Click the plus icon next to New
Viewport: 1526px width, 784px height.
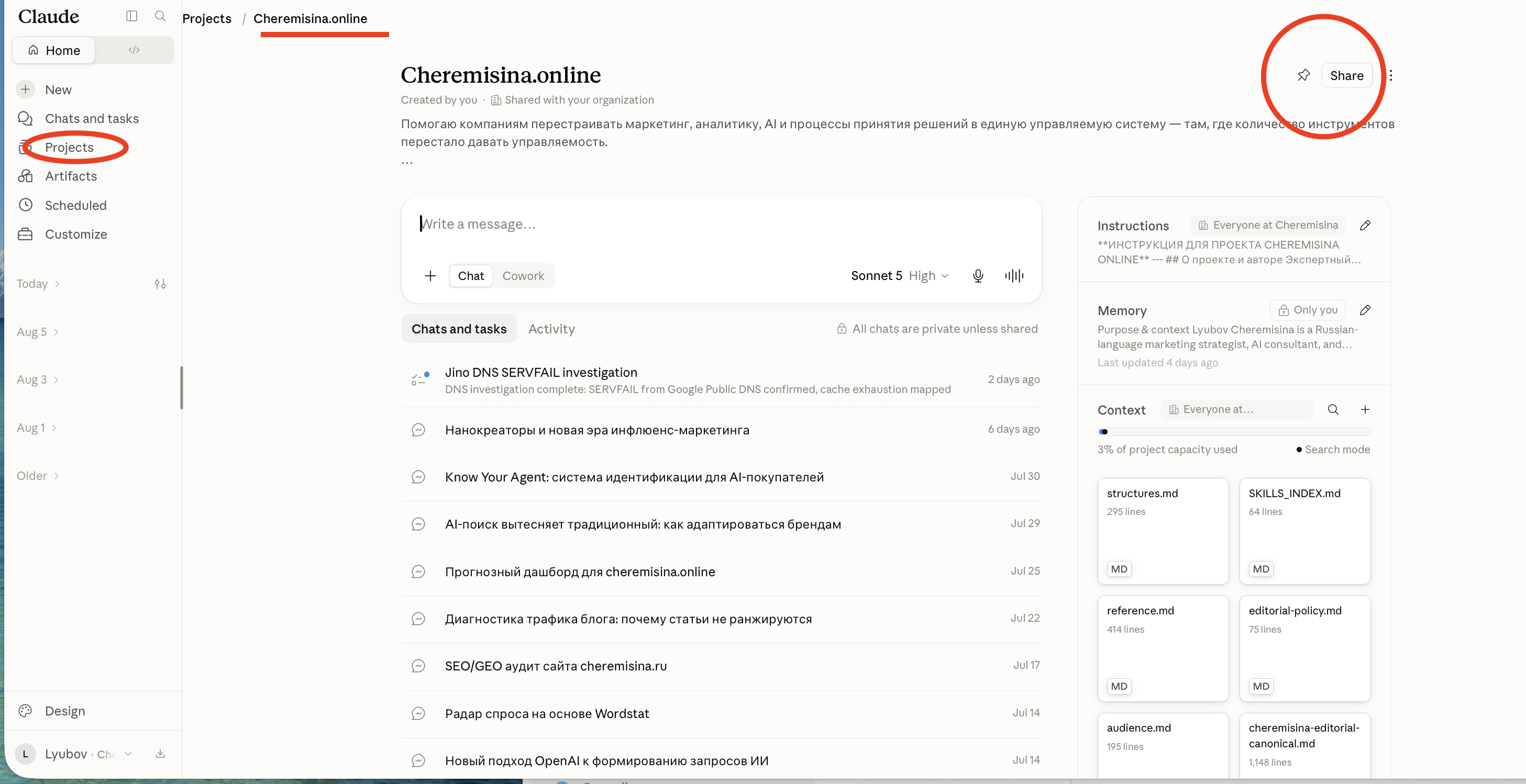point(26,89)
